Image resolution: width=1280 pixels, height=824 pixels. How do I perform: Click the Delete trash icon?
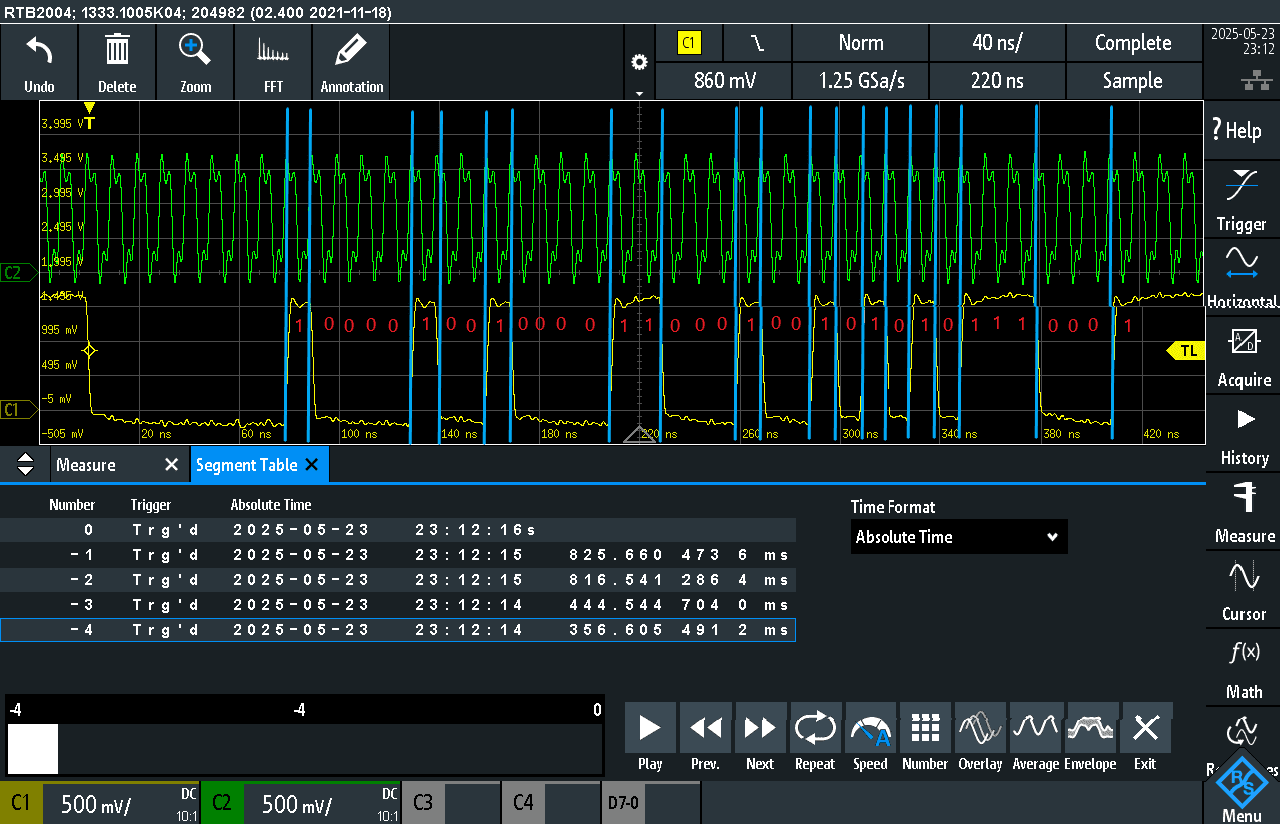pyautogui.click(x=117, y=62)
